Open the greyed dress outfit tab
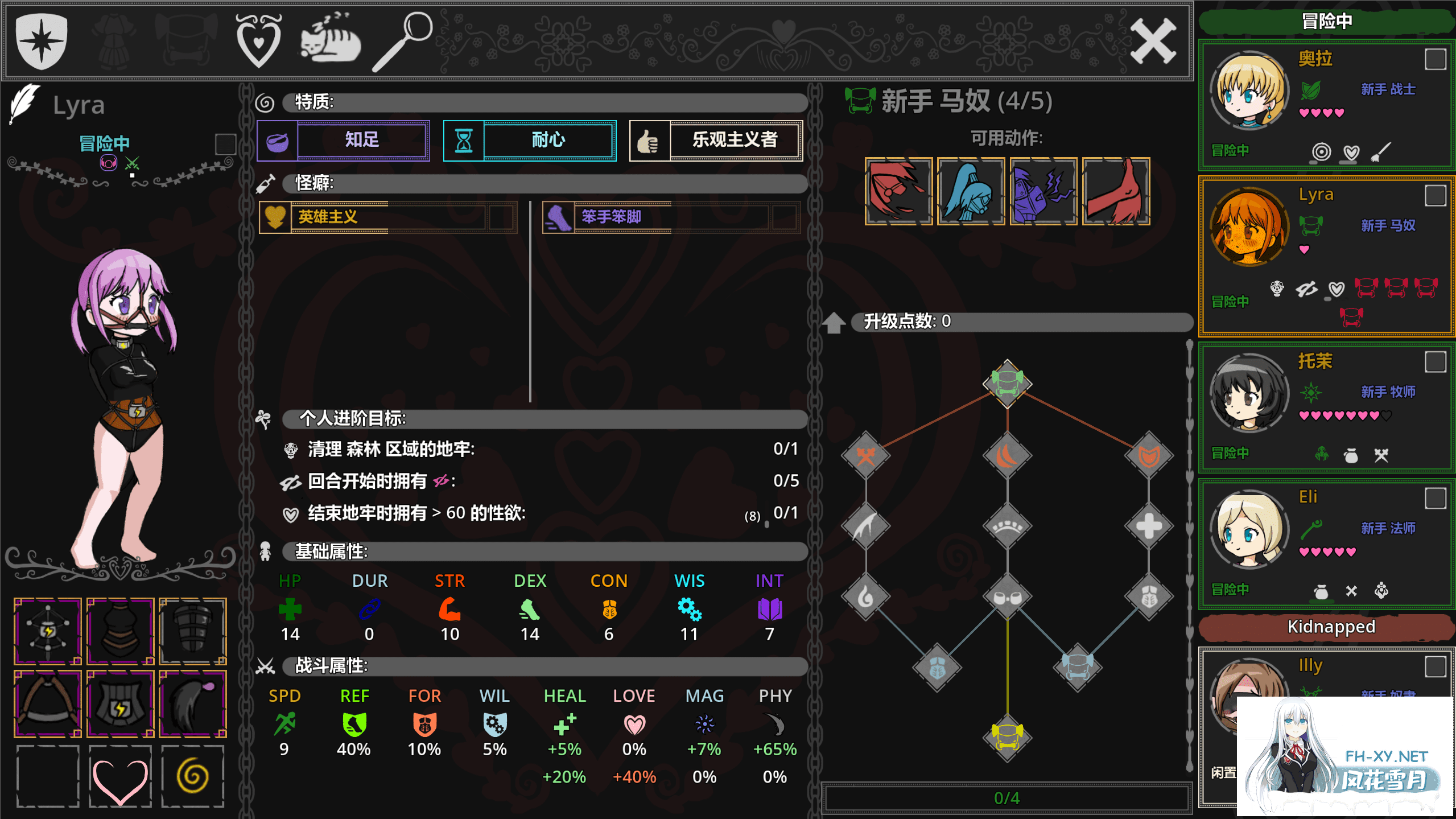Screen dimensions: 1456x819 click(116, 41)
